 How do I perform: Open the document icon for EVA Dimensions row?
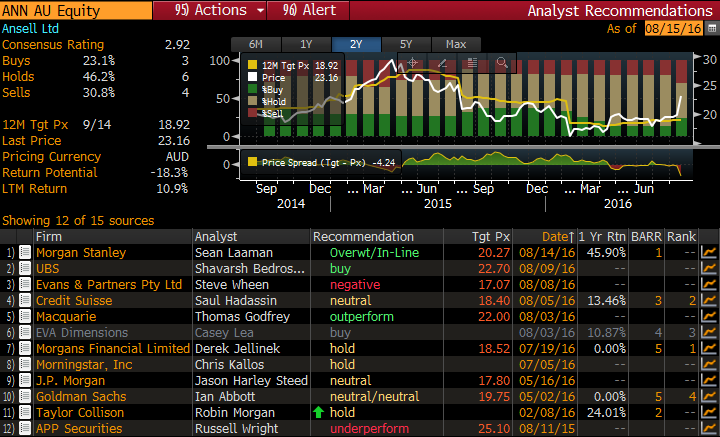coord(25,332)
